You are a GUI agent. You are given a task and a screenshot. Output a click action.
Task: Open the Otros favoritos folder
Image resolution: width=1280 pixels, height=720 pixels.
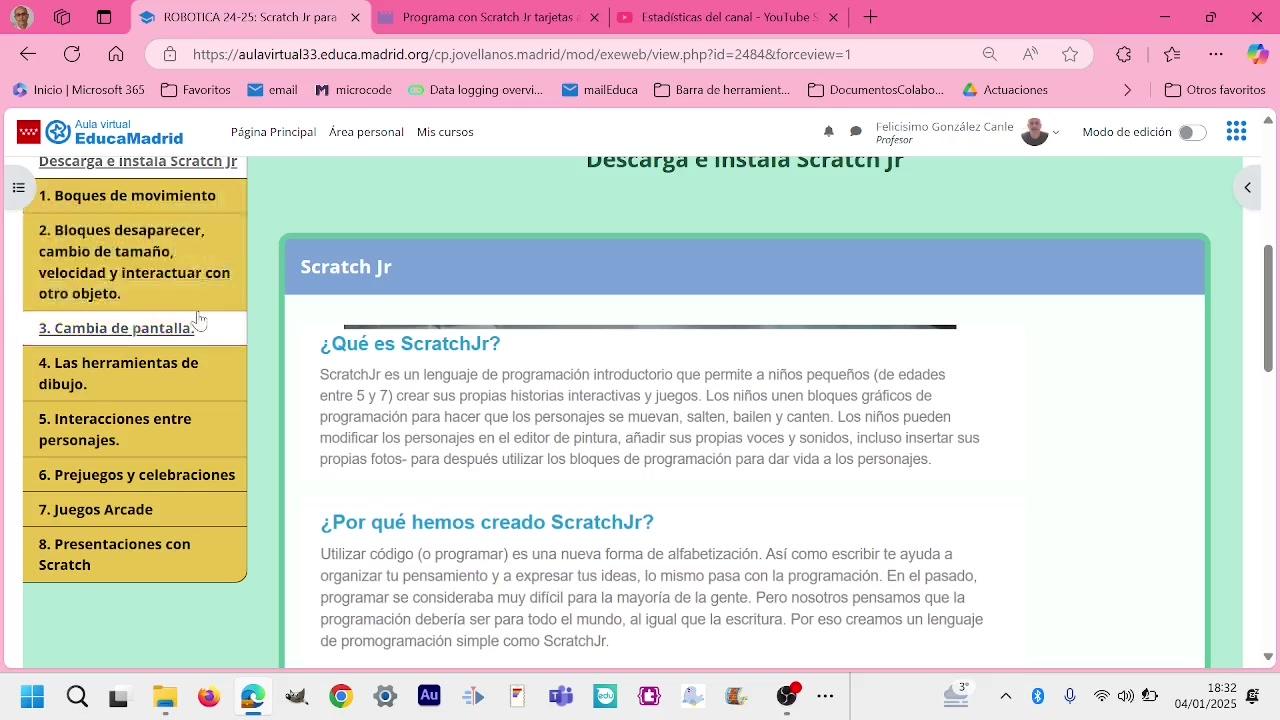(1216, 90)
